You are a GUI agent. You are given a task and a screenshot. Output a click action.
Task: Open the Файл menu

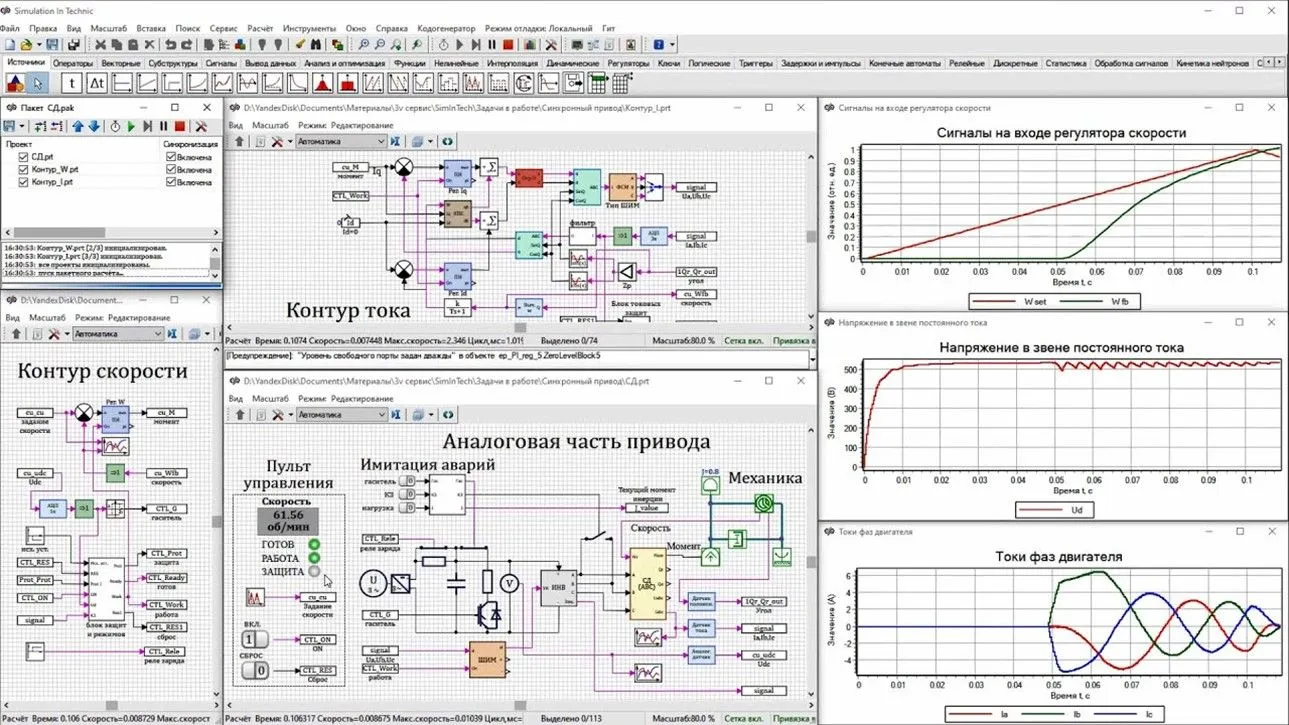pos(11,28)
